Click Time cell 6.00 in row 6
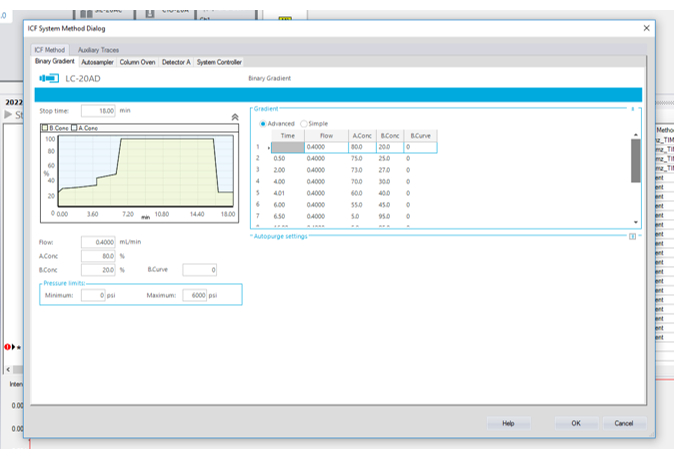The image size is (674, 459). 288,205
